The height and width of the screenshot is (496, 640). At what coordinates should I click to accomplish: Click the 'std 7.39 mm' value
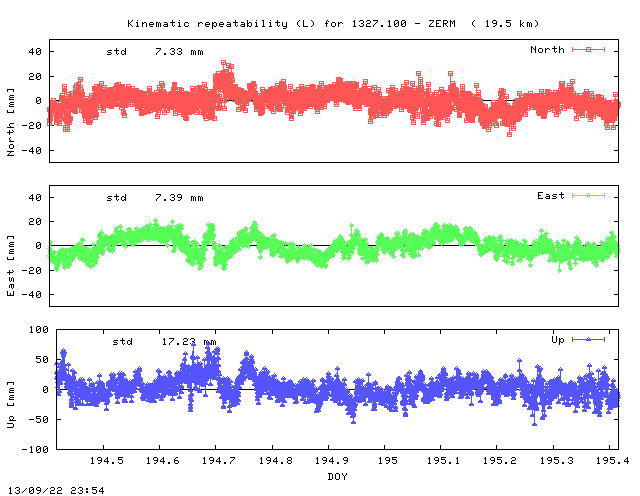[155, 198]
